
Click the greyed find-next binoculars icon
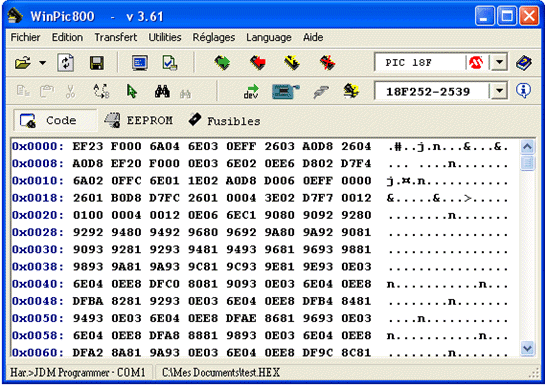[x=185, y=93]
